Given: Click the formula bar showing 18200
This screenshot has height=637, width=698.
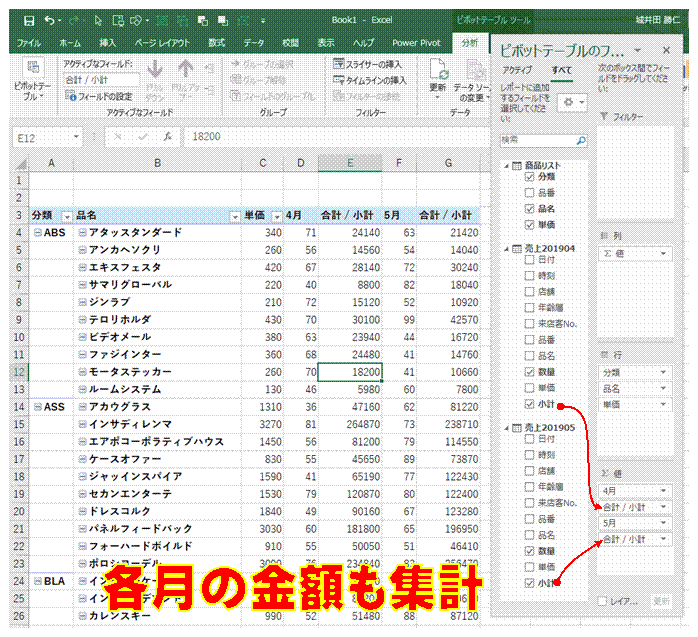Looking at the screenshot, I should (338, 137).
